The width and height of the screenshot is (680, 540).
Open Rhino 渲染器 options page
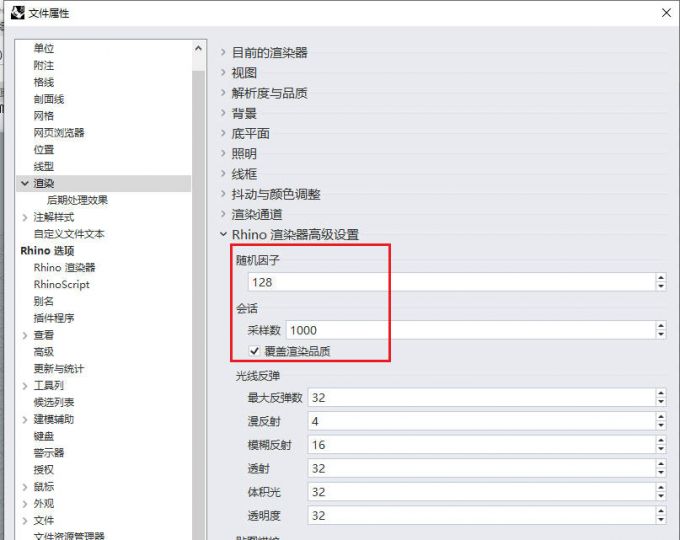tap(65, 268)
